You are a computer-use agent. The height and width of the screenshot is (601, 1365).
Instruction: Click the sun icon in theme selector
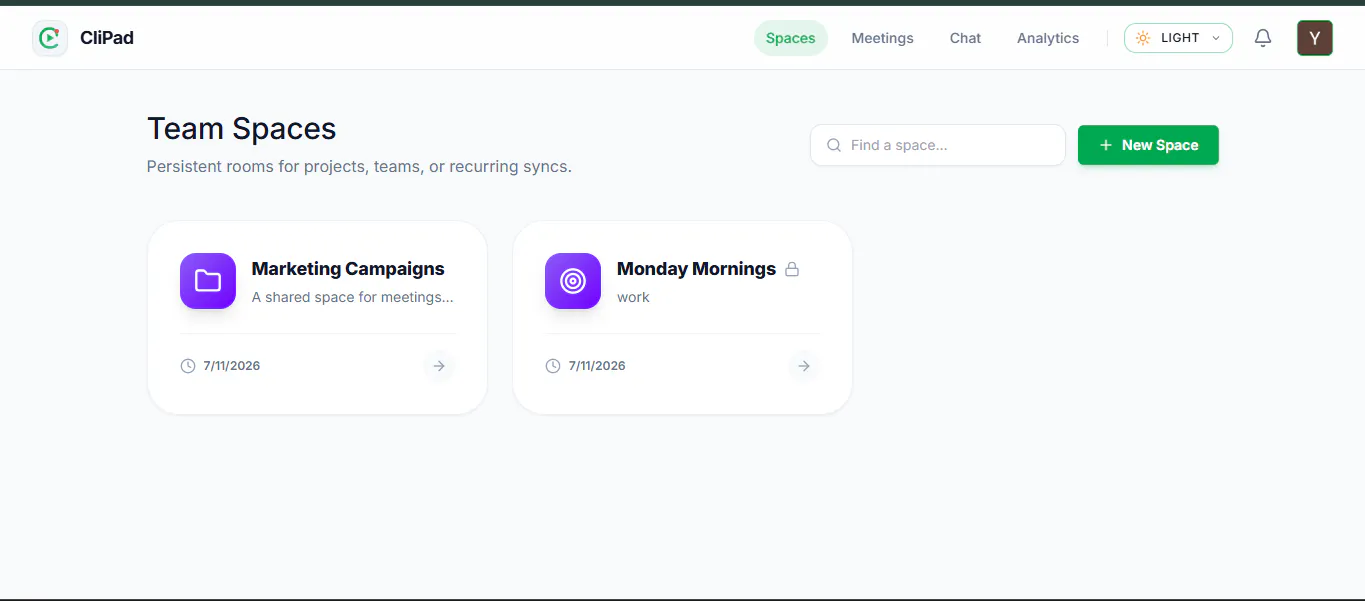coord(1143,38)
